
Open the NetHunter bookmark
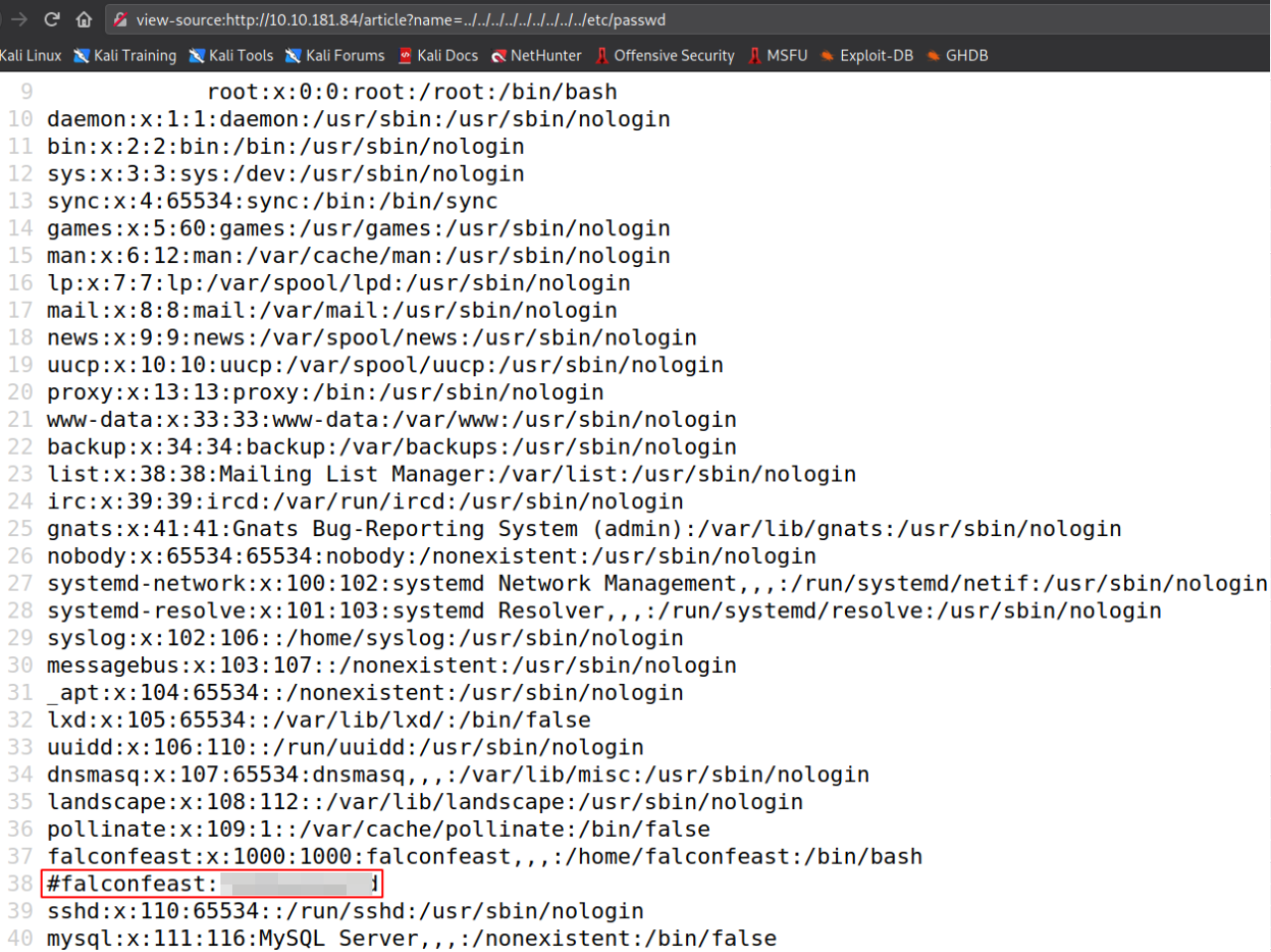click(x=536, y=56)
